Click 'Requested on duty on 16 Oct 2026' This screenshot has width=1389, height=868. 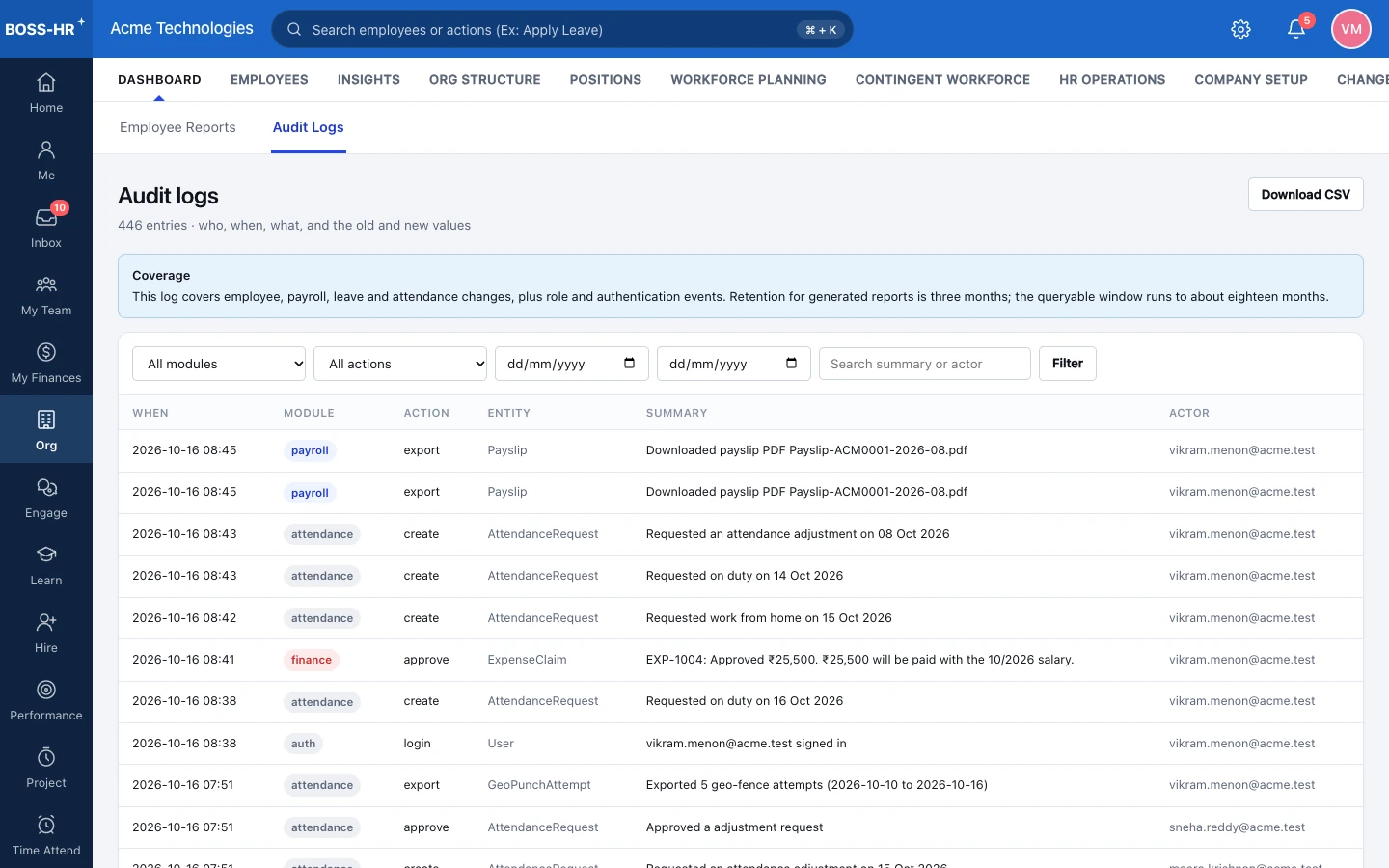point(745,701)
